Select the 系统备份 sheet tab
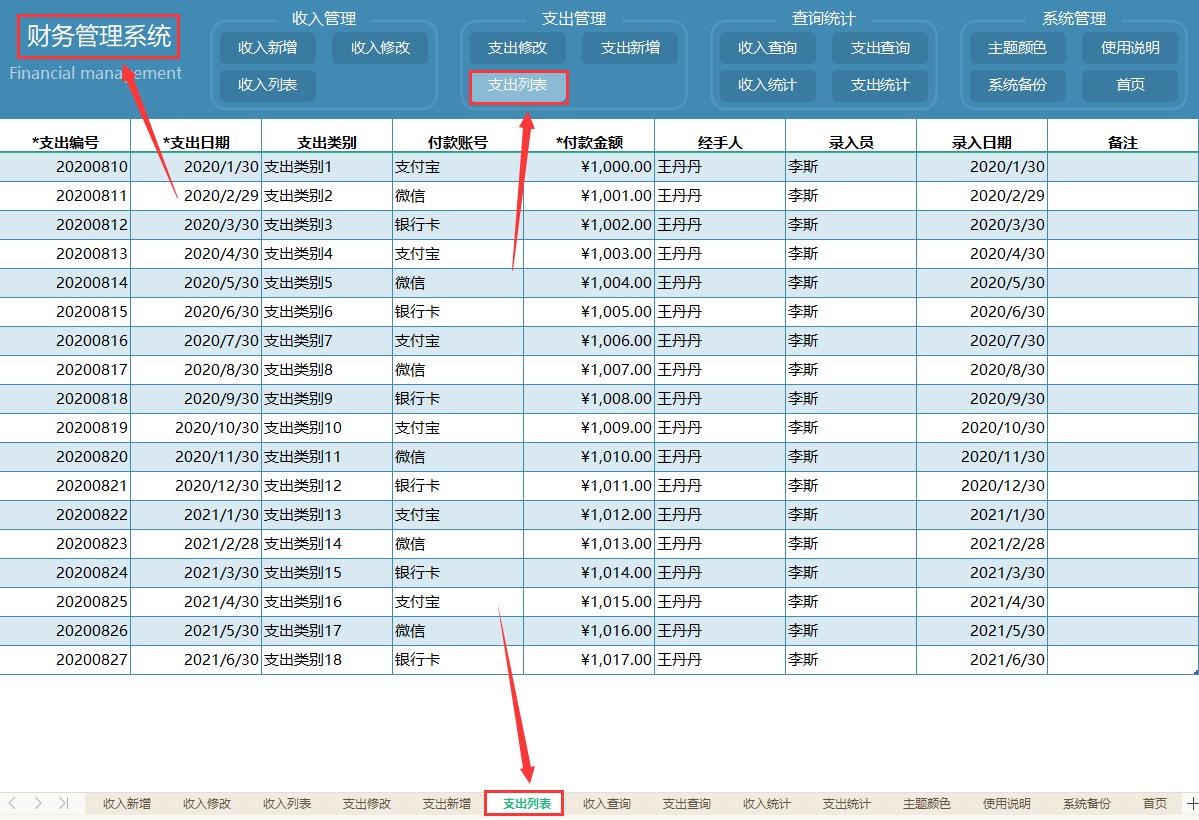 pyautogui.click(x=1086, y=803)
